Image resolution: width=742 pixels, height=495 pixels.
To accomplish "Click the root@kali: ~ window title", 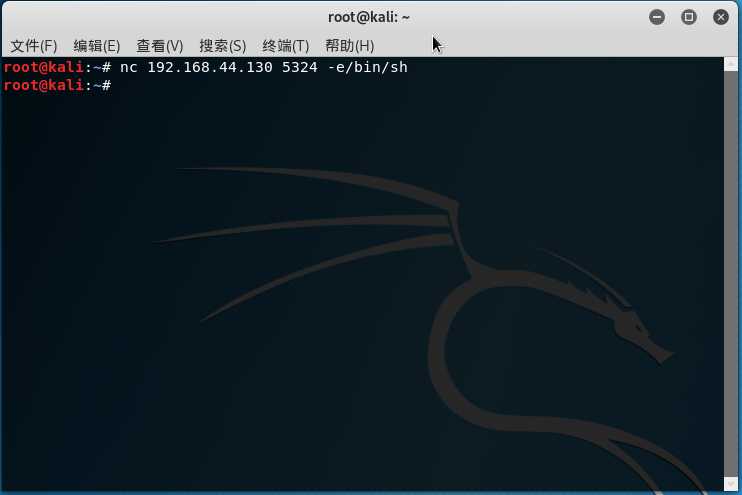I will coord(369,17).
